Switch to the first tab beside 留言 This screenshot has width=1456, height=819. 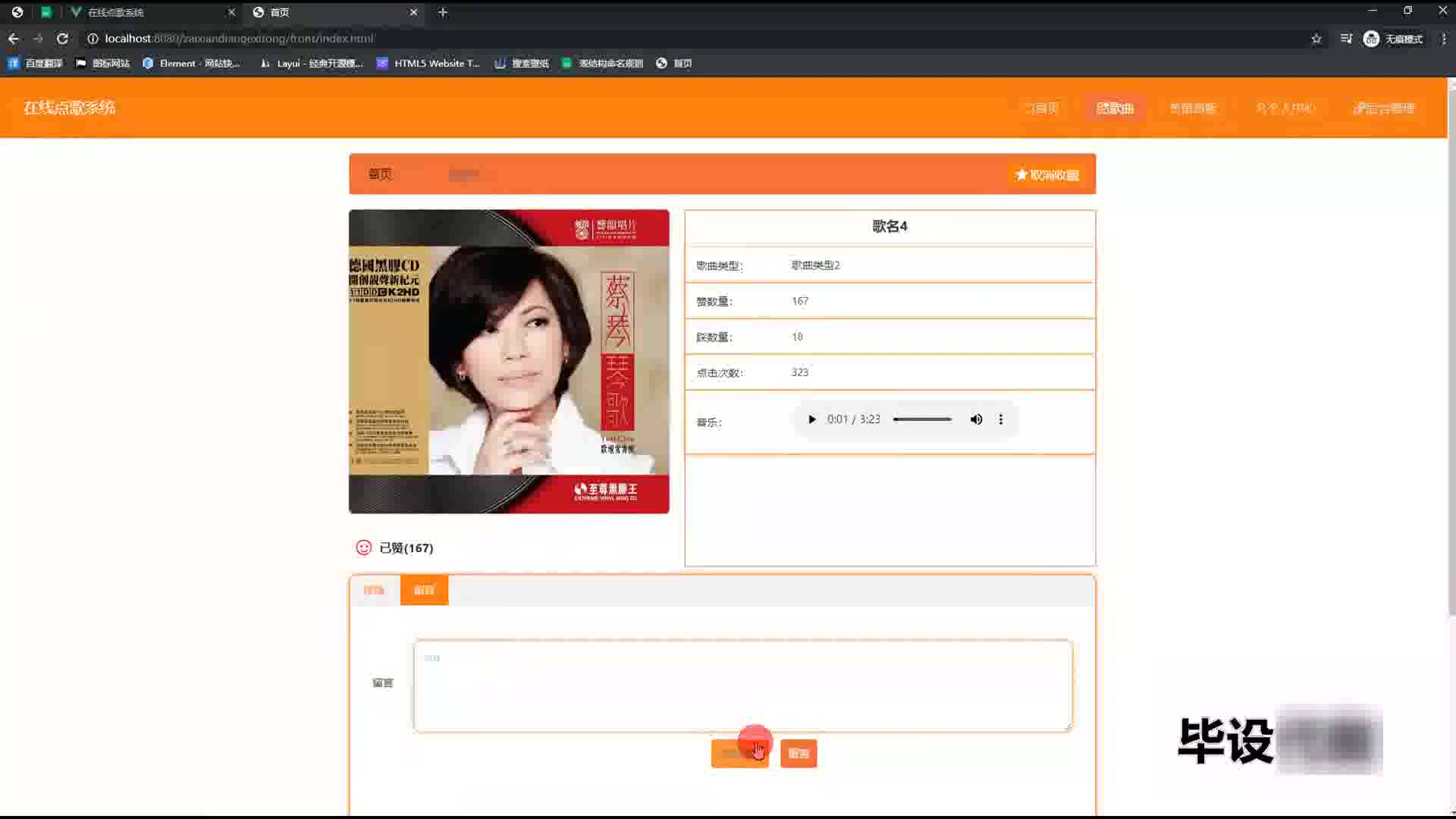coord(374,590)
